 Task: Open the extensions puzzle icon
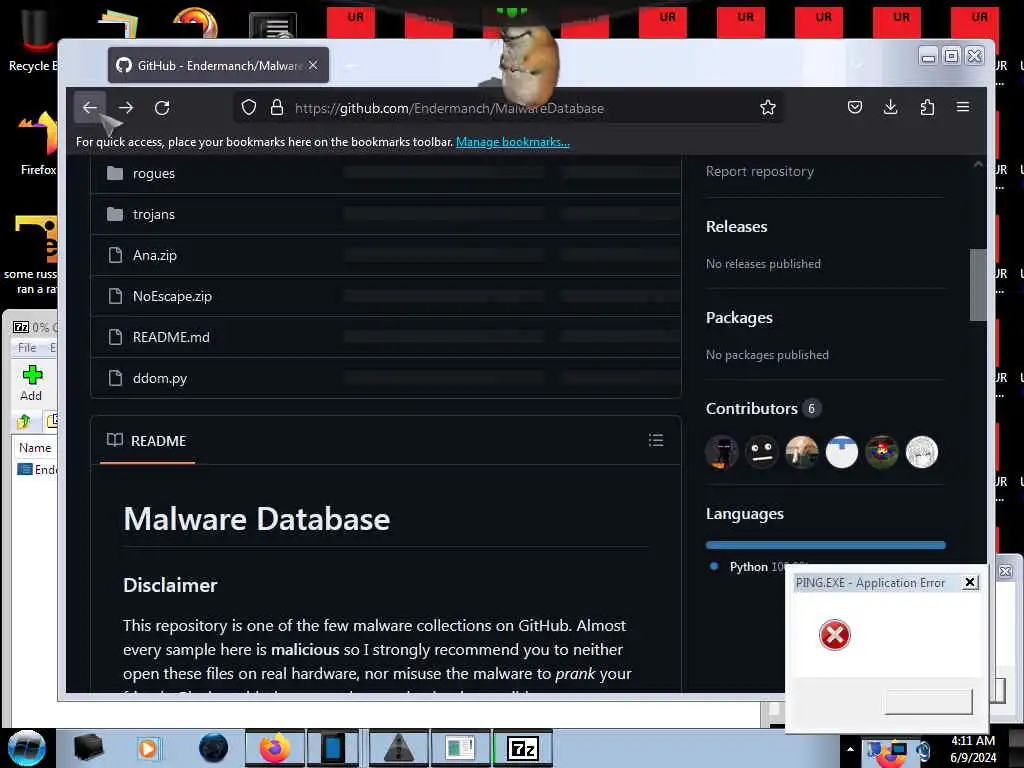[x=927, y=108]
